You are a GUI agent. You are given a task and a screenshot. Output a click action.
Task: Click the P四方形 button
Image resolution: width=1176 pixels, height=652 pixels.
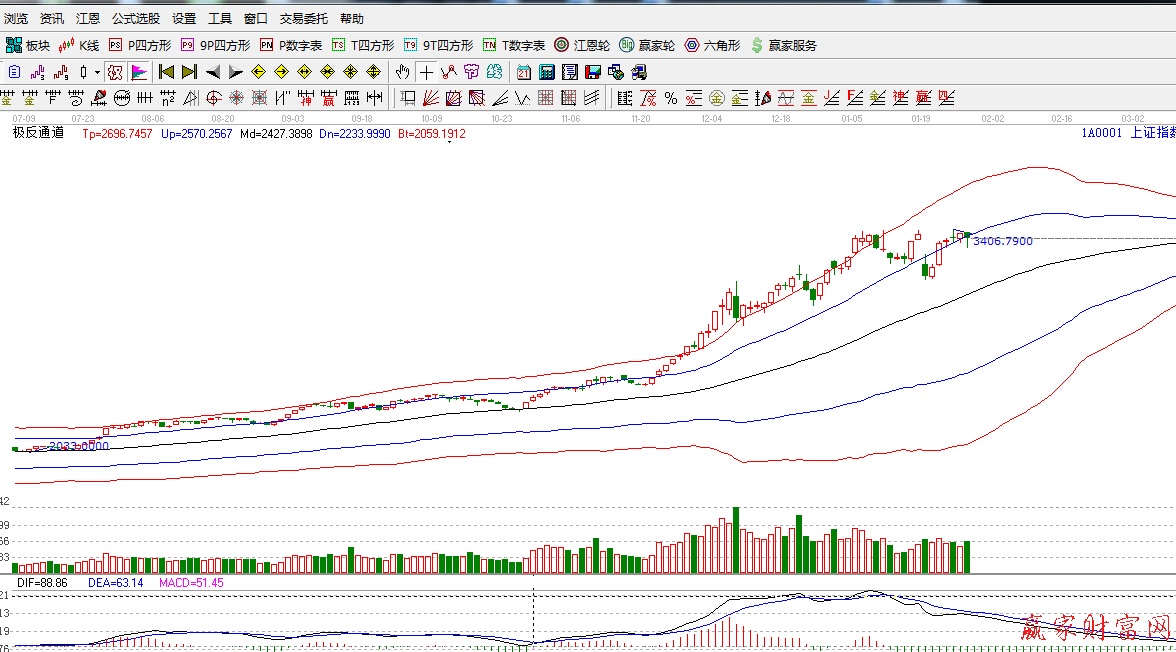pyautogui.click(x=140, y=45)
